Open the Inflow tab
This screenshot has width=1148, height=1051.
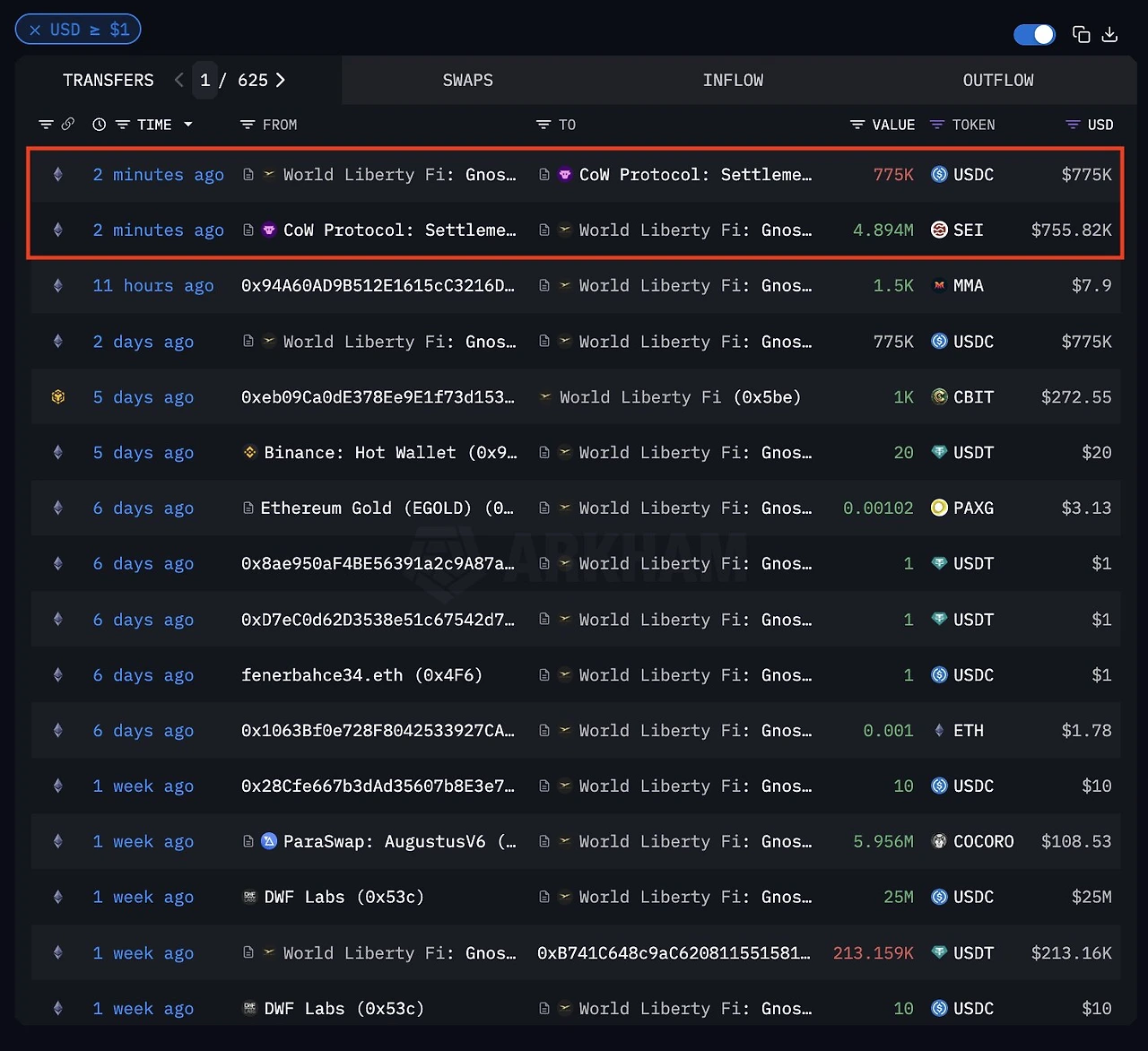[733, 80]
